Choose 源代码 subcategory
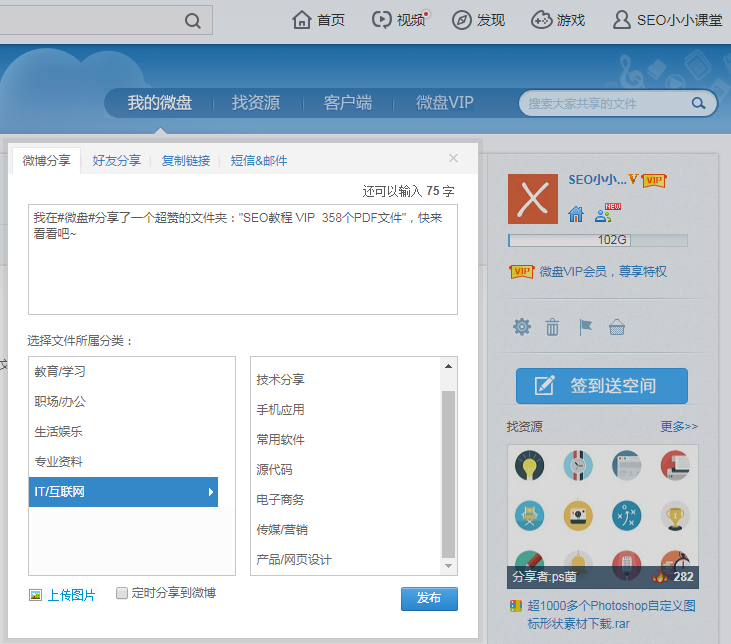This screenshot has width=731, height=644. pyautogui.click(x=274, y=470)
